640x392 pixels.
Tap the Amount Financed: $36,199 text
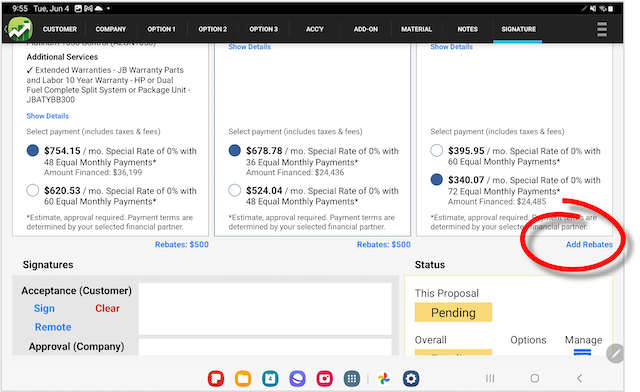tap(93, 172)
